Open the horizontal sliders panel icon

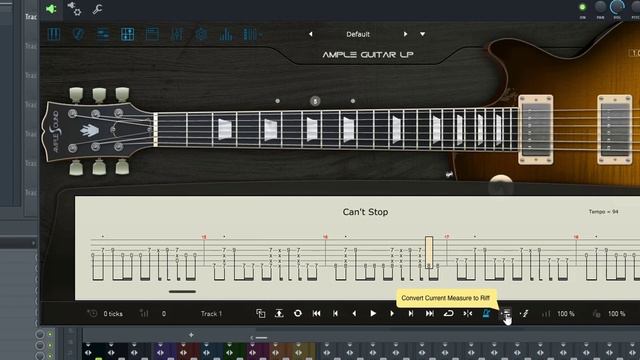pyautogui.click(x=103, y=34)
